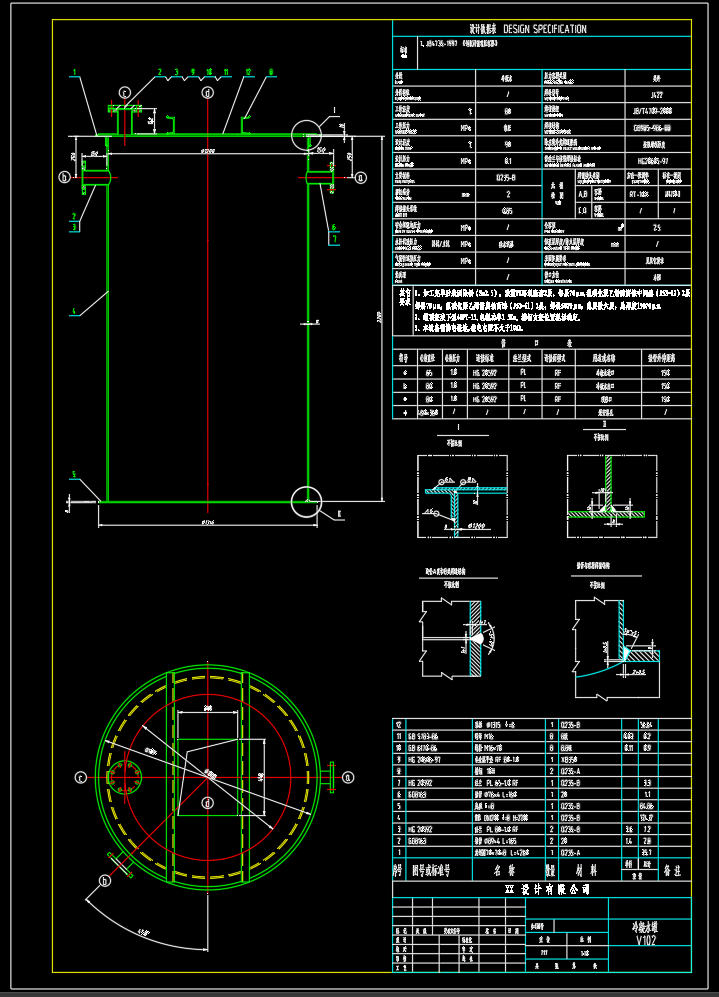Click the flange bolt circle in plan view
The width and height of the screenshot is (719, 997).
point(125,777)
